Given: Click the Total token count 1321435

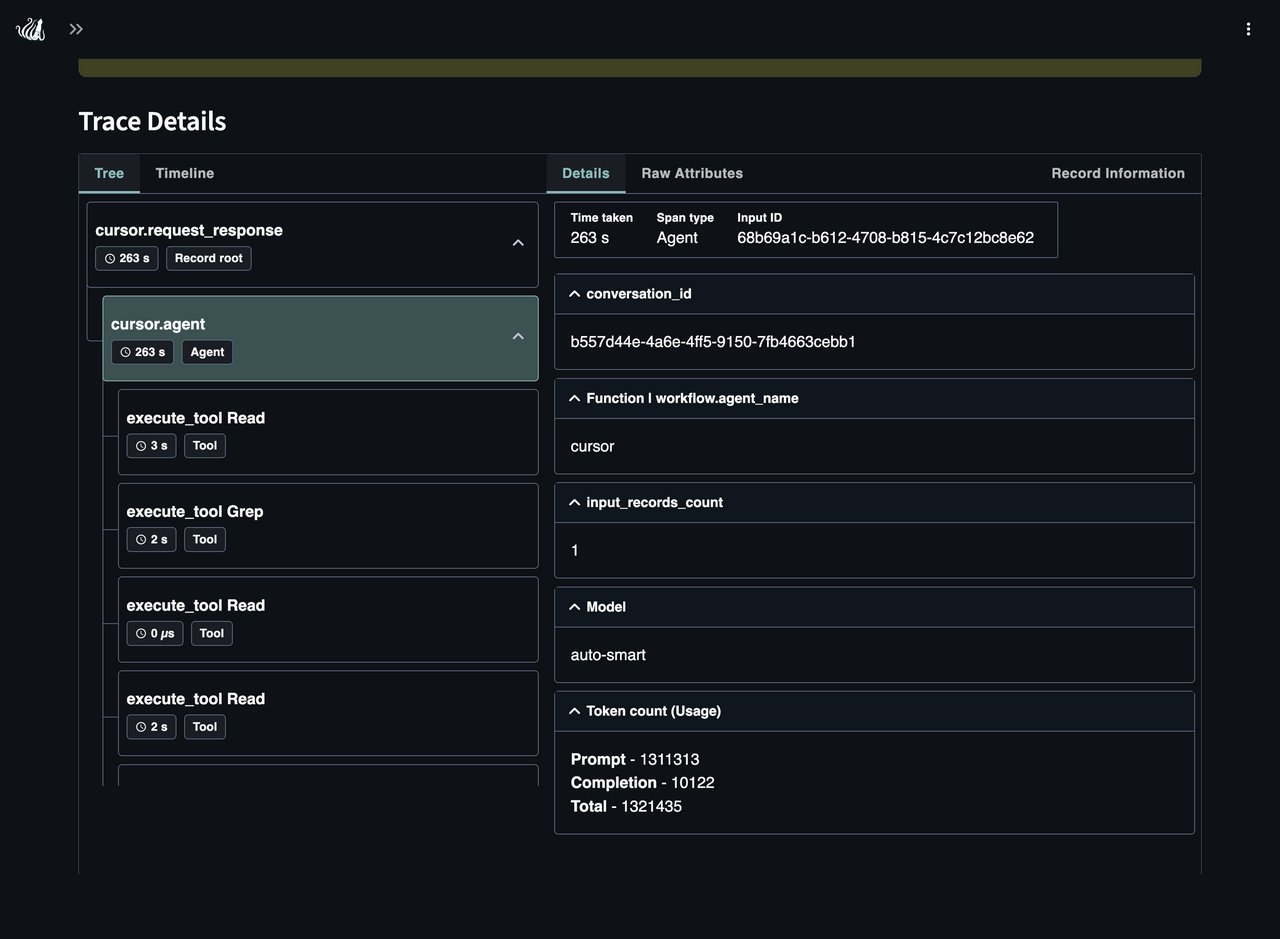Looking at the screenshot, I should (x=651, y=806).
